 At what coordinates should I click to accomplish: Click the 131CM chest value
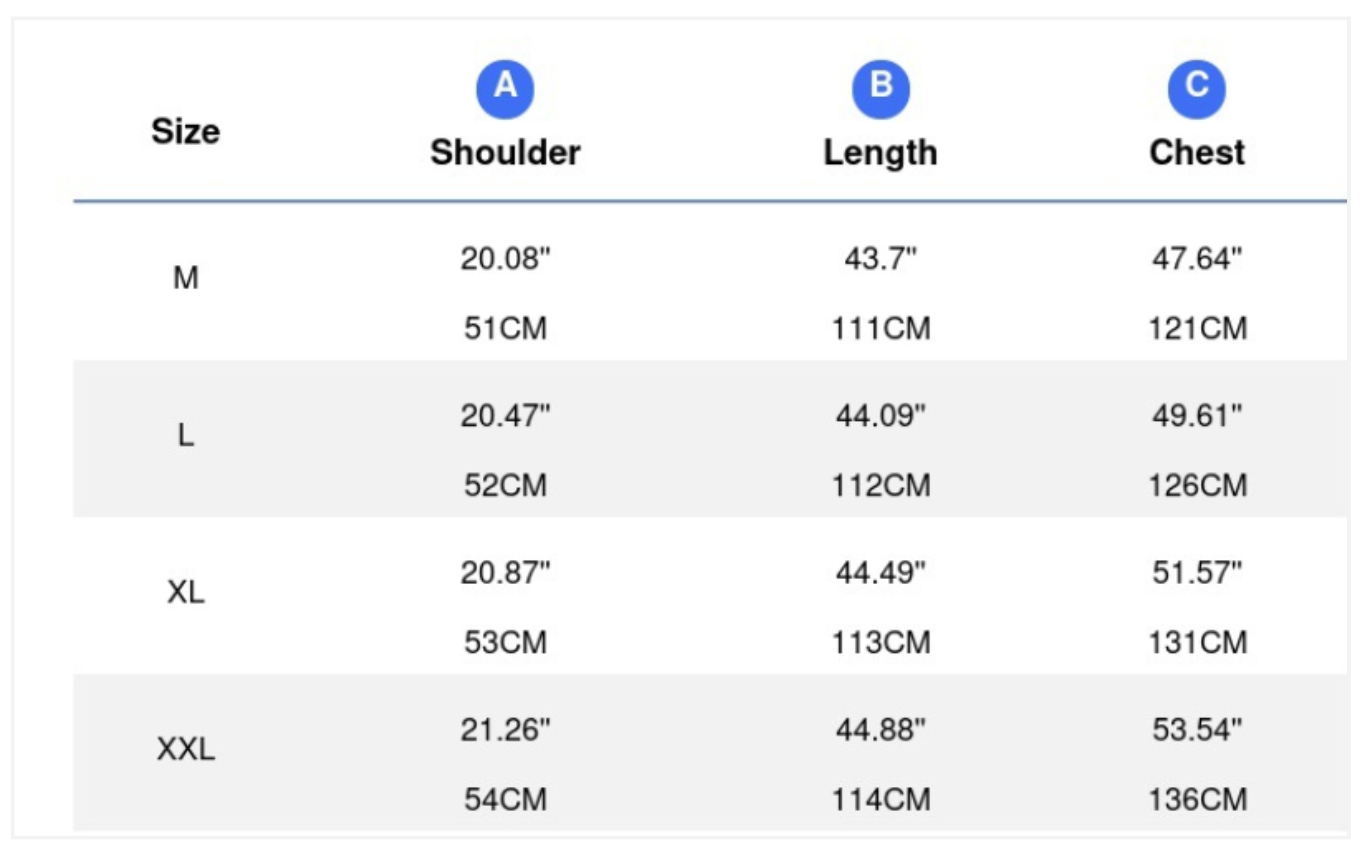click(1198, 642)
